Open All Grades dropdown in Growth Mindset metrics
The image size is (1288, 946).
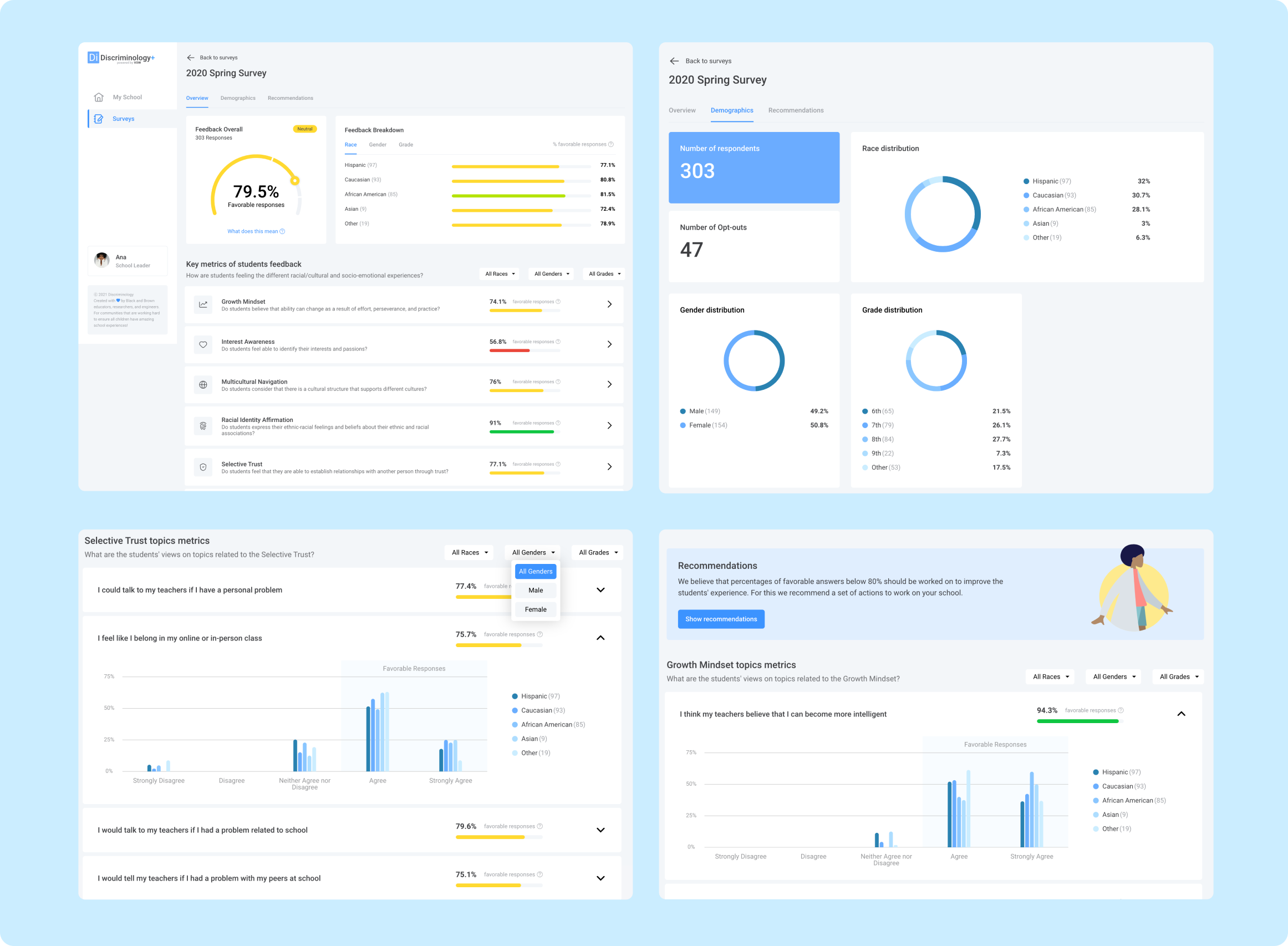(1178, 677)
